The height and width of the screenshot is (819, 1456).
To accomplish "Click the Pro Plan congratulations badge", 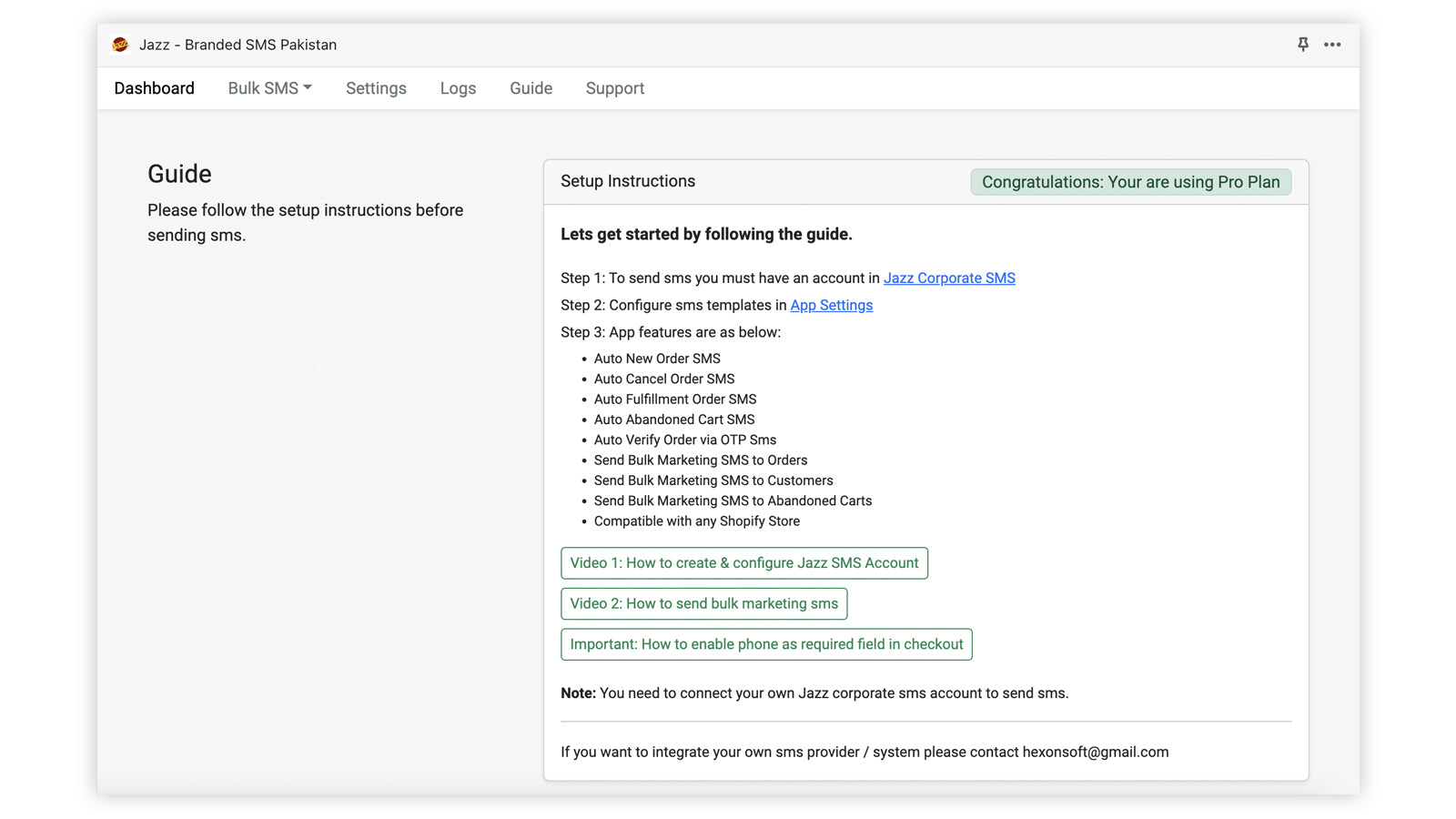I will click(1130, 182).
